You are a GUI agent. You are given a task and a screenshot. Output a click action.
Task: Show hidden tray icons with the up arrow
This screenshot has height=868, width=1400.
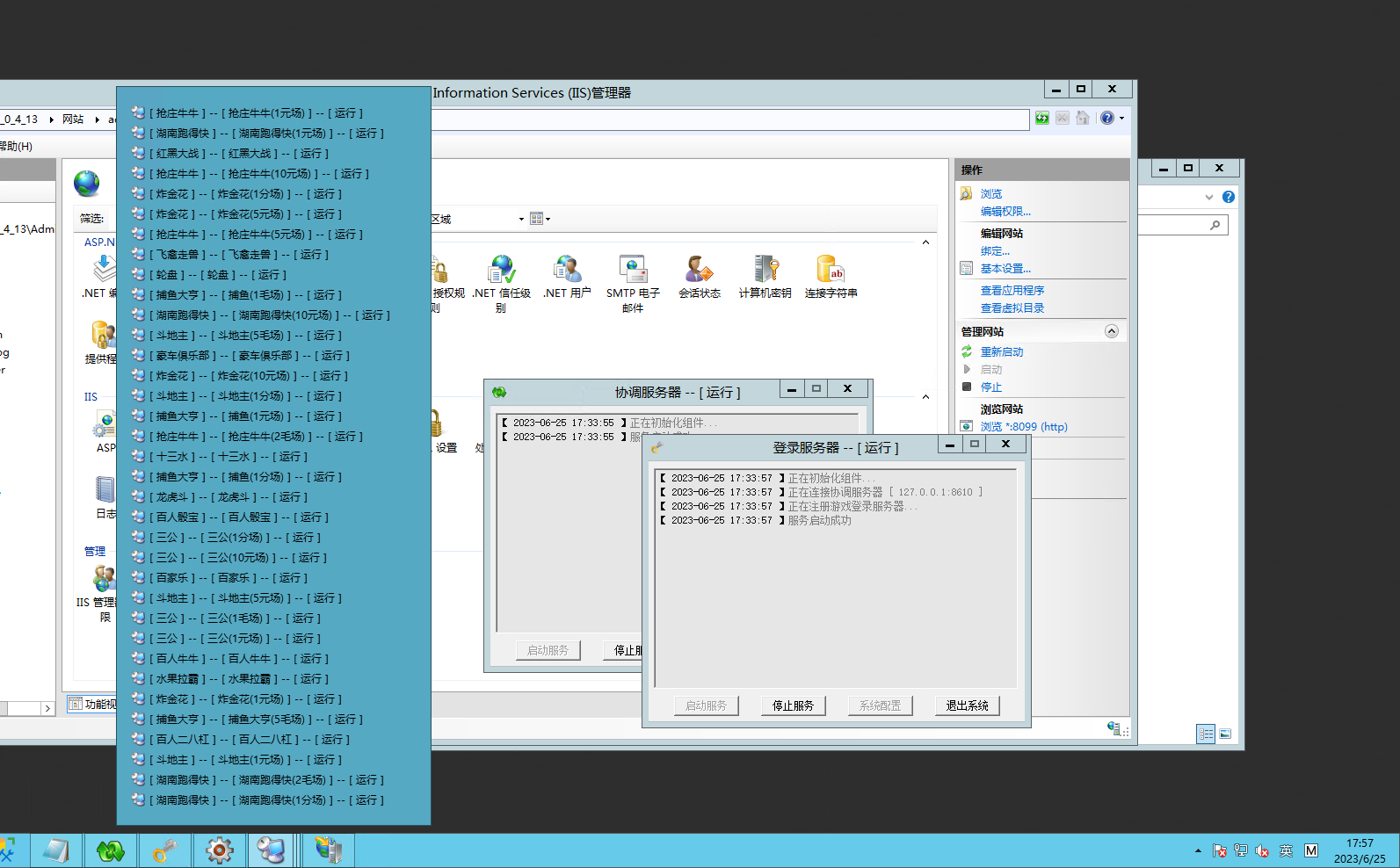pyautogui.click(x=1198, y=850)
